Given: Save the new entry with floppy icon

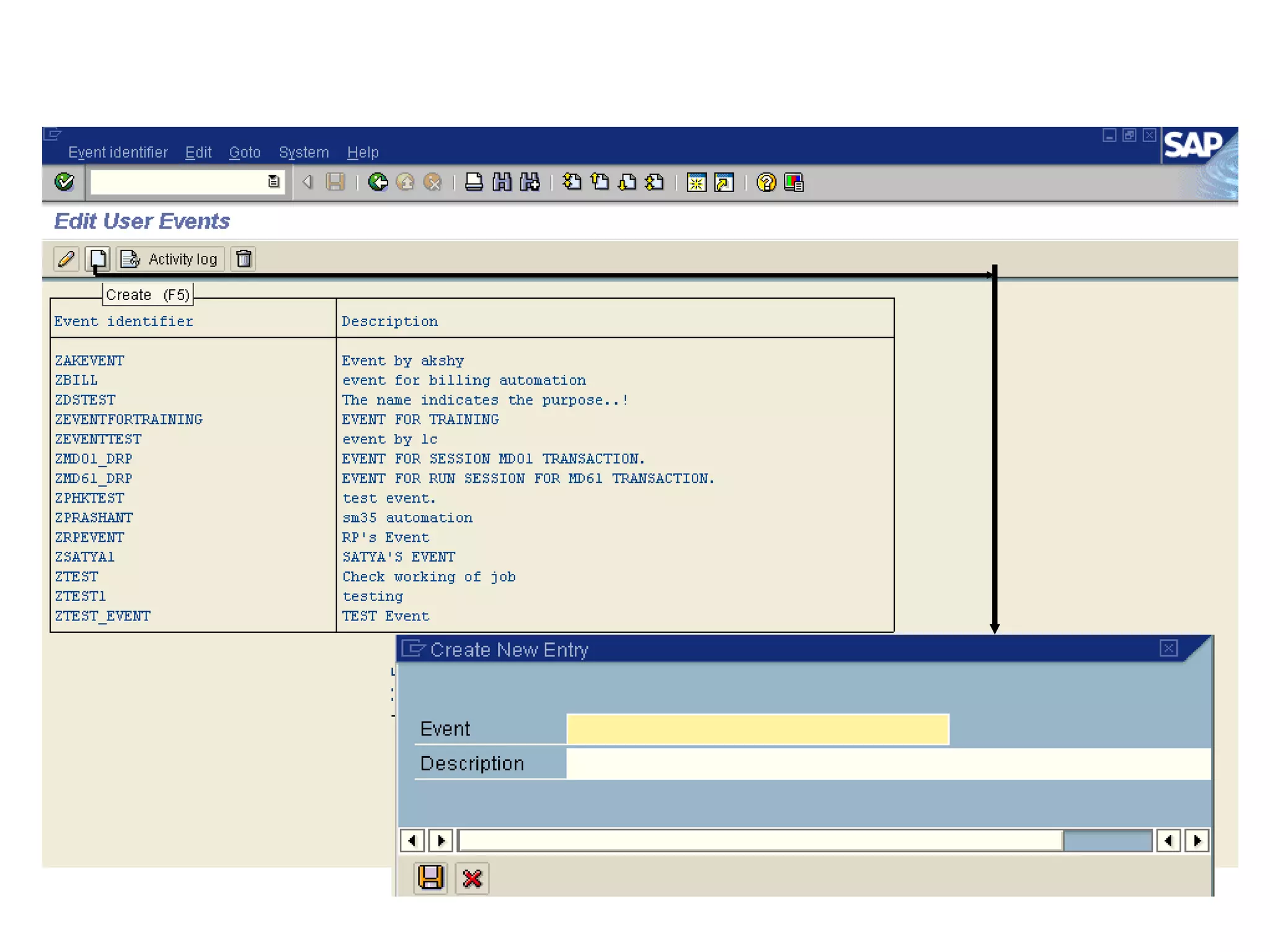Looking at the screenshot, I should [430, 878].
